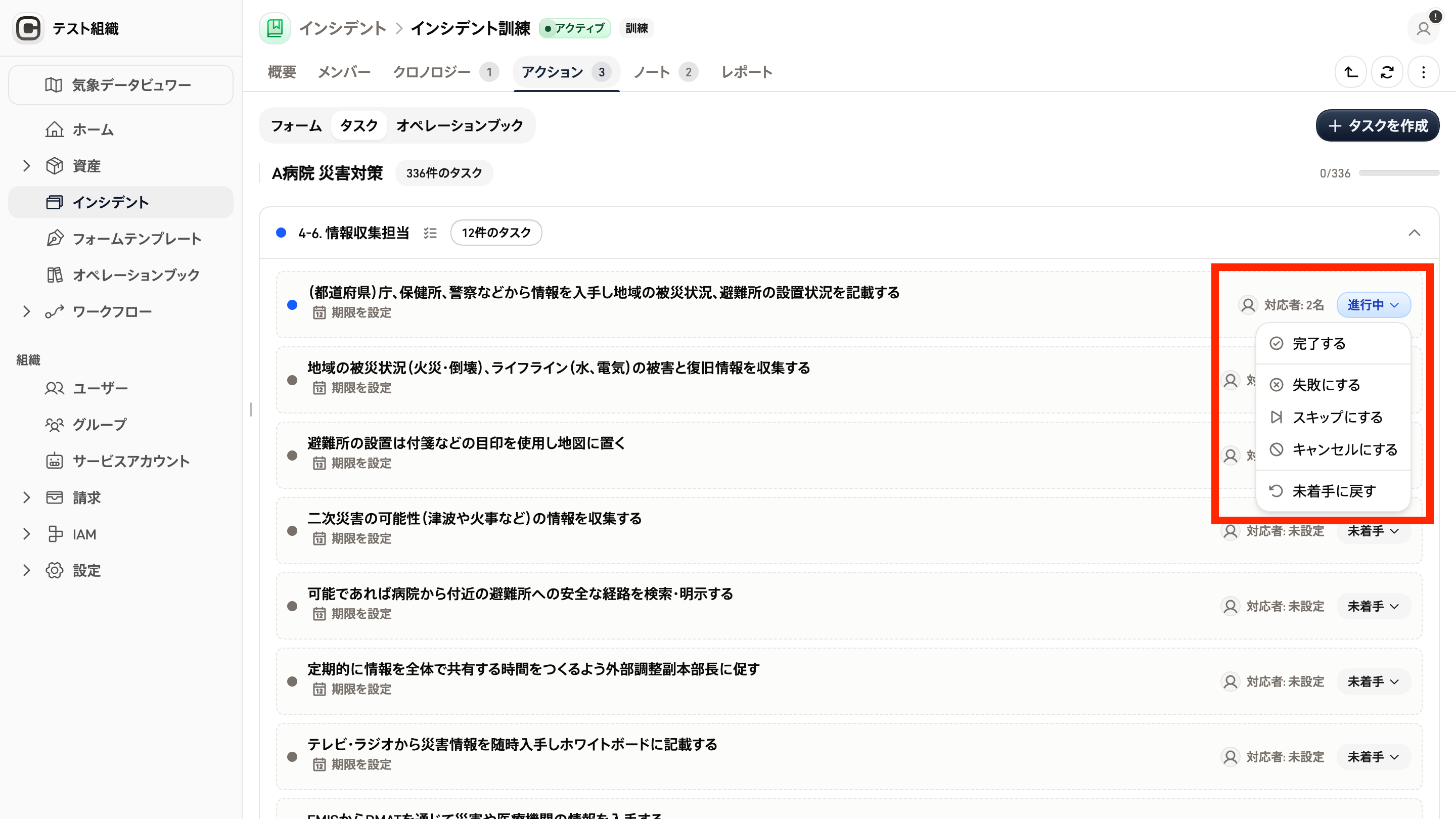This screenshot has height=819, width=1456.
Task: Click the organization logo icon for テスト組織
Action: 28,28
